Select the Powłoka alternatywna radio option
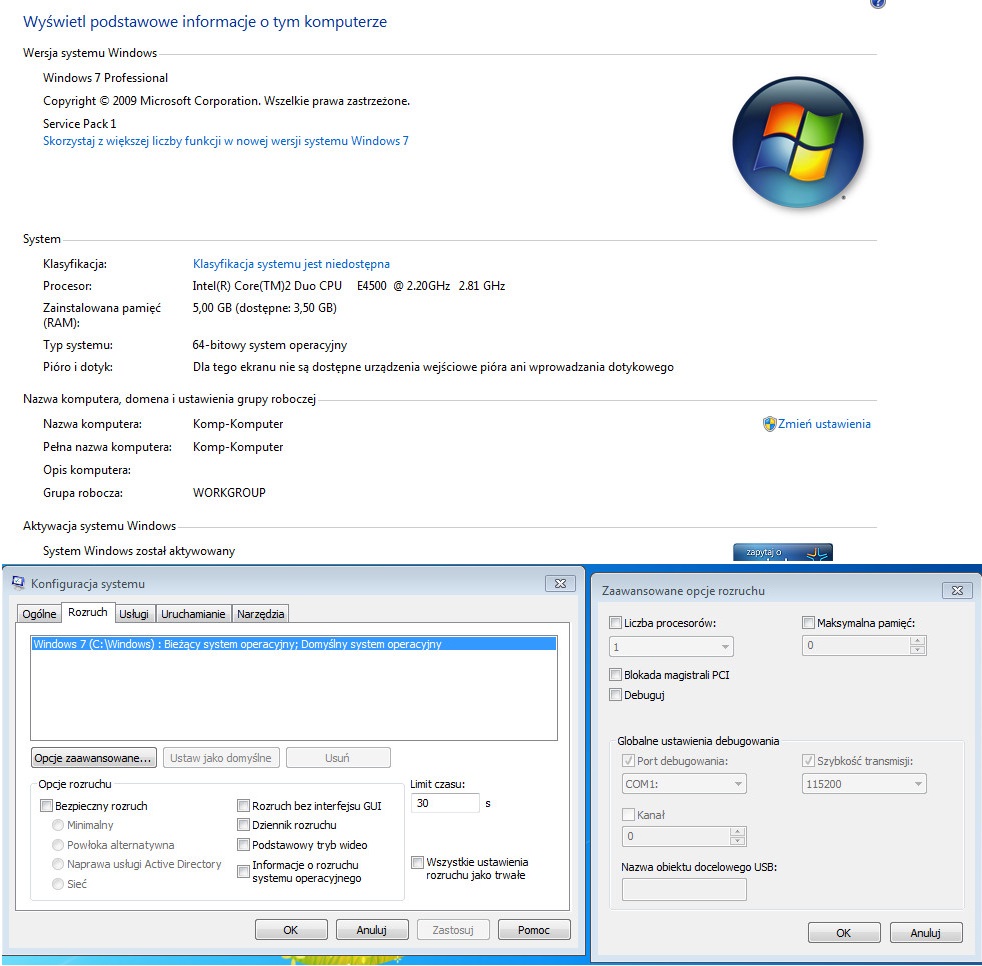Image resolution: width=982 pixels, height=966 pixels. (58, 845)
